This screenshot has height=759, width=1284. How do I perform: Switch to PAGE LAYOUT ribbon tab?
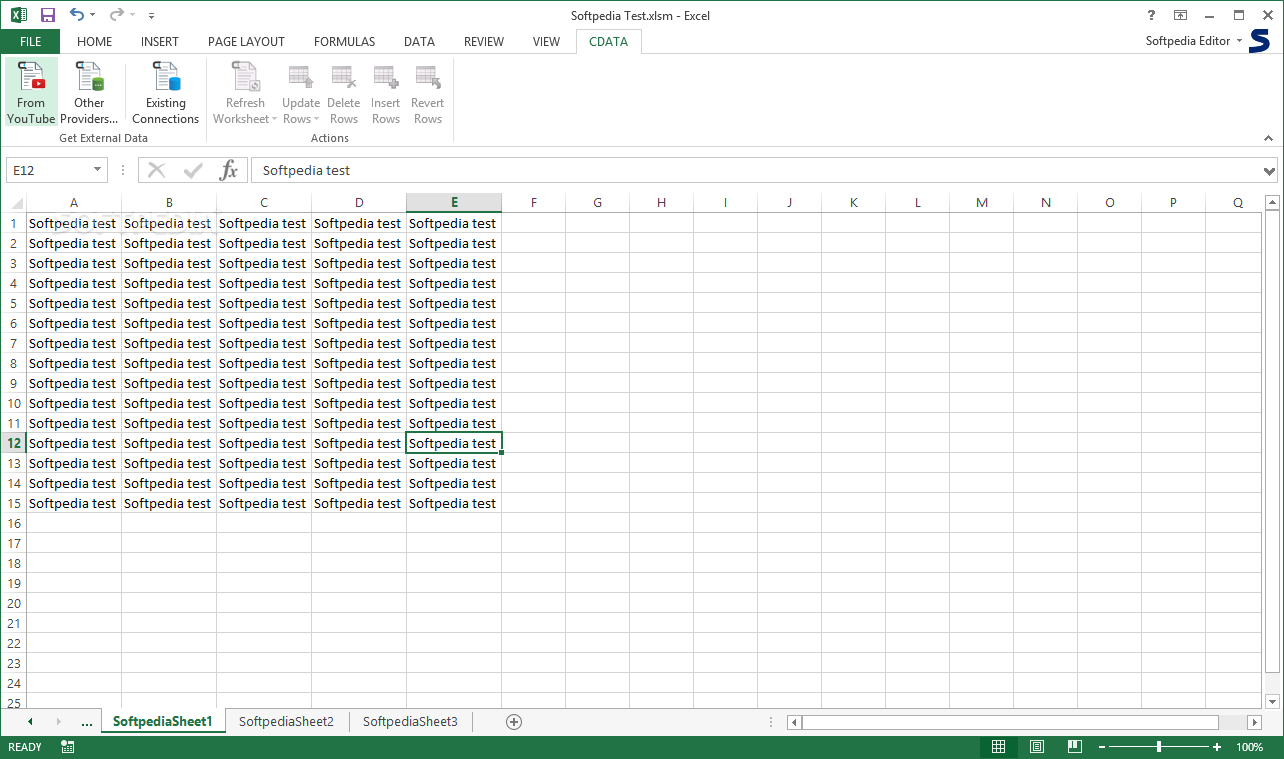click(246, 41)
